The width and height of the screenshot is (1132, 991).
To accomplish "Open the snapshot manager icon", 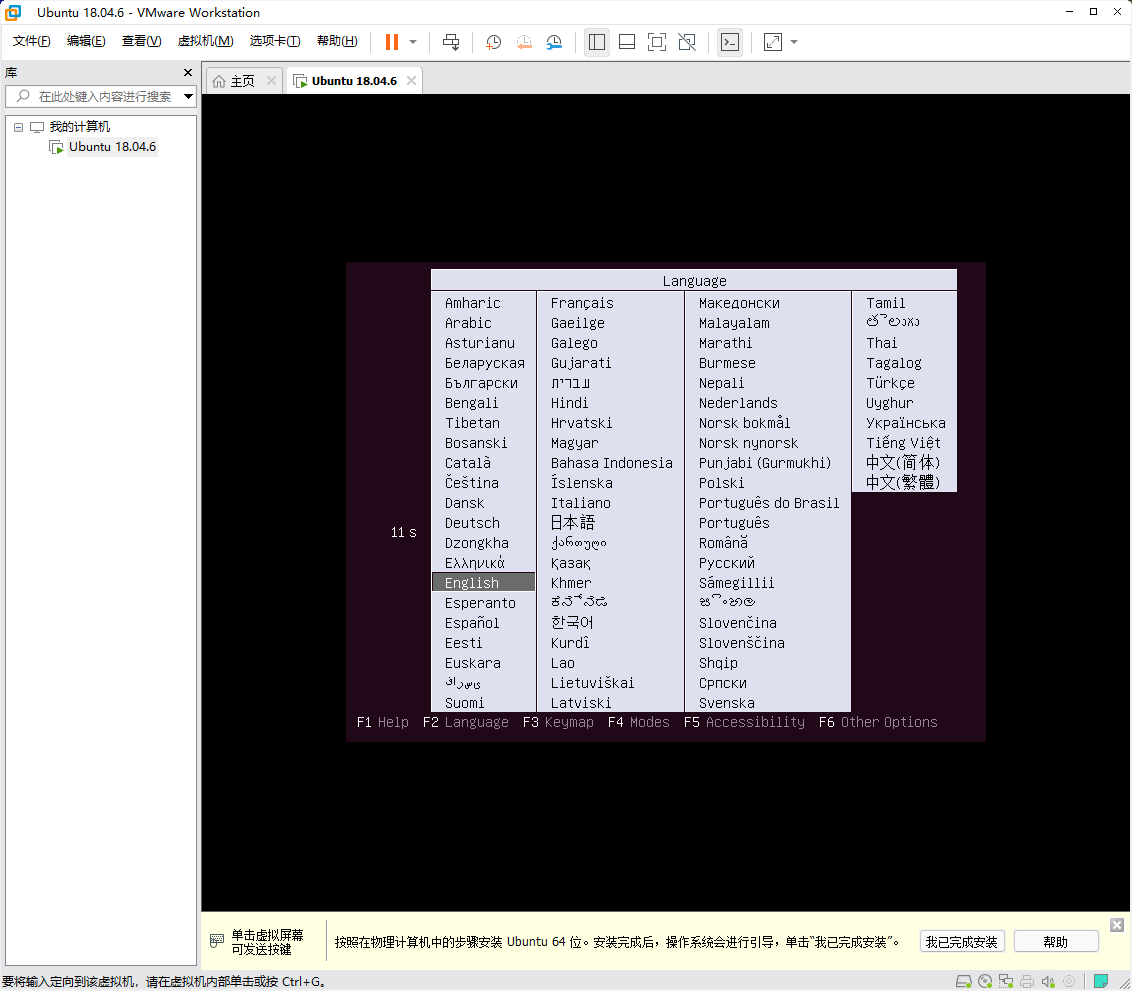I will click(x=554, y=42).
